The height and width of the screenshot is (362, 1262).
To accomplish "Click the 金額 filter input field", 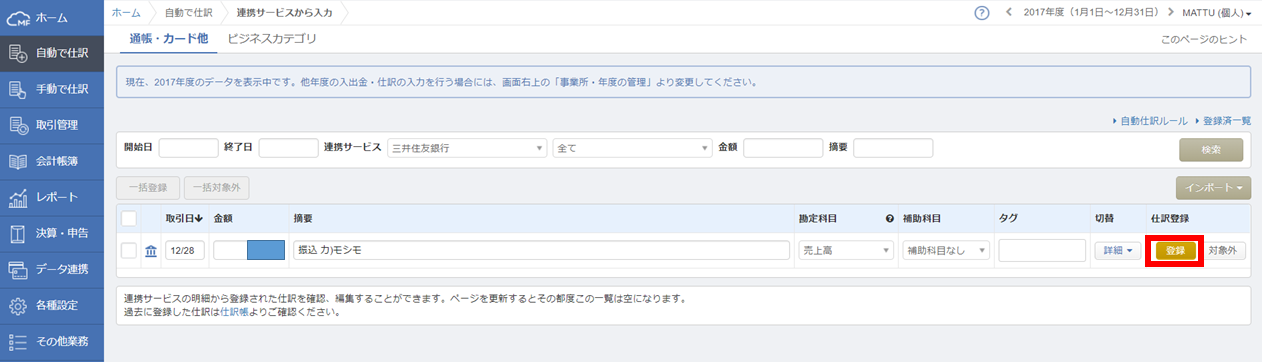I will click(783, 148).
